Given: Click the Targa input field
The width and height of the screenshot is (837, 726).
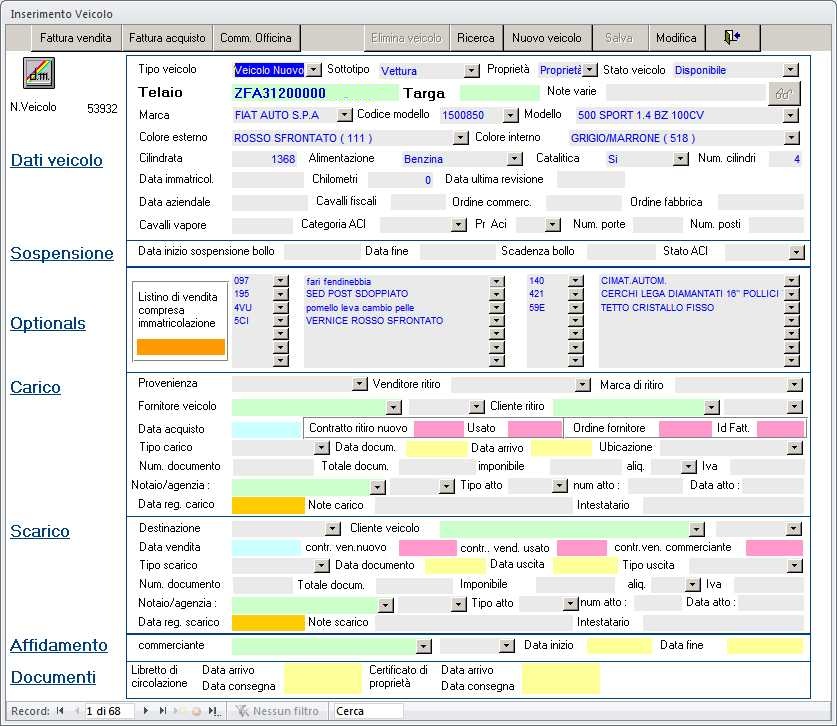Looking at the screenshot, I should pyautogui.click(x=500, y=93).
